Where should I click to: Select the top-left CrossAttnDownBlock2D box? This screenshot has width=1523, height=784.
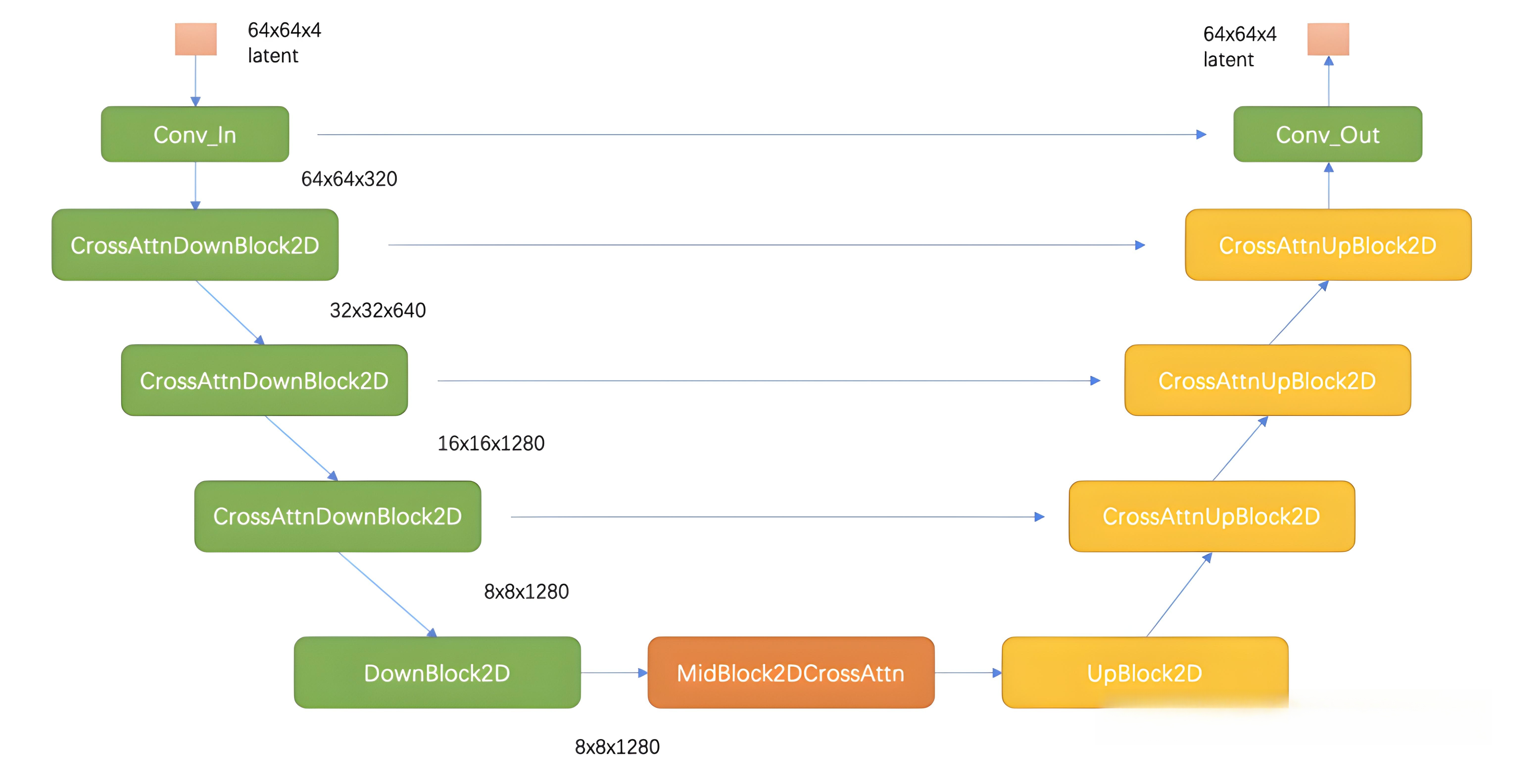(194, 245)
